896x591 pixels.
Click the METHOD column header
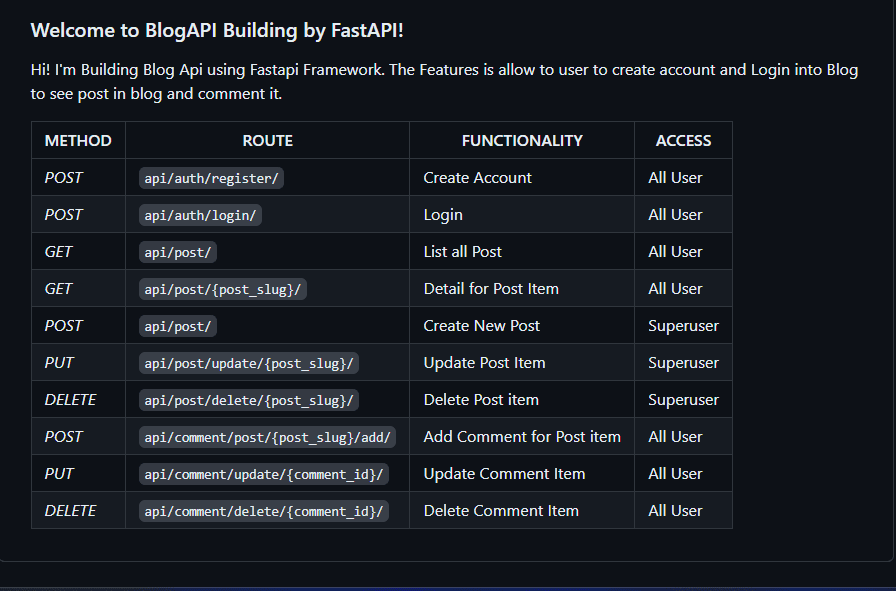[78, 141]
